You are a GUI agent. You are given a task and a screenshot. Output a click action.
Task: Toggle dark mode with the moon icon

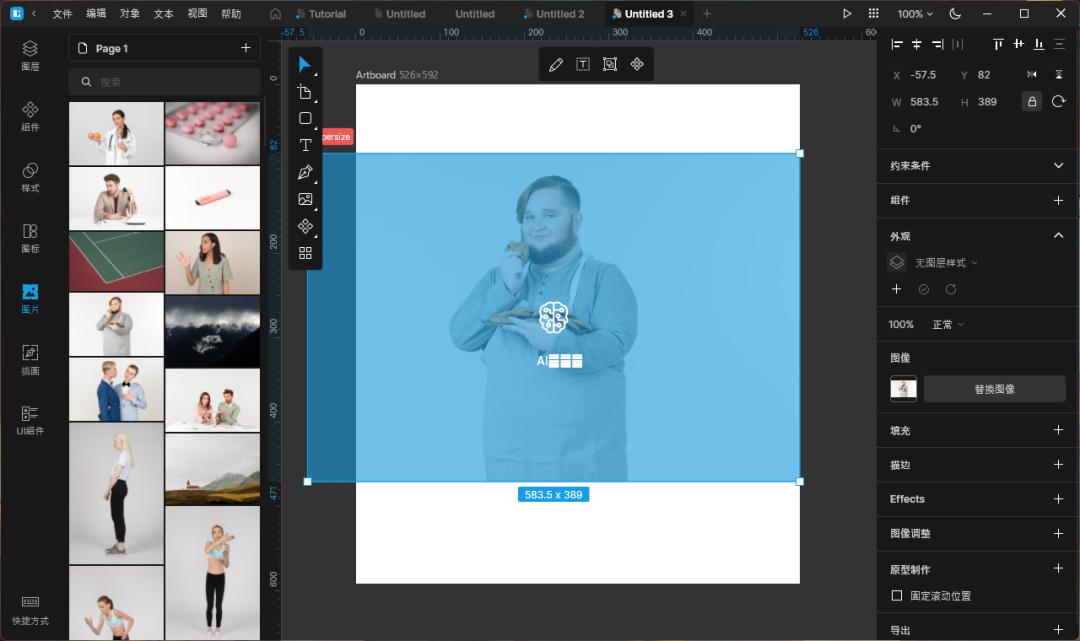point(954,14)
